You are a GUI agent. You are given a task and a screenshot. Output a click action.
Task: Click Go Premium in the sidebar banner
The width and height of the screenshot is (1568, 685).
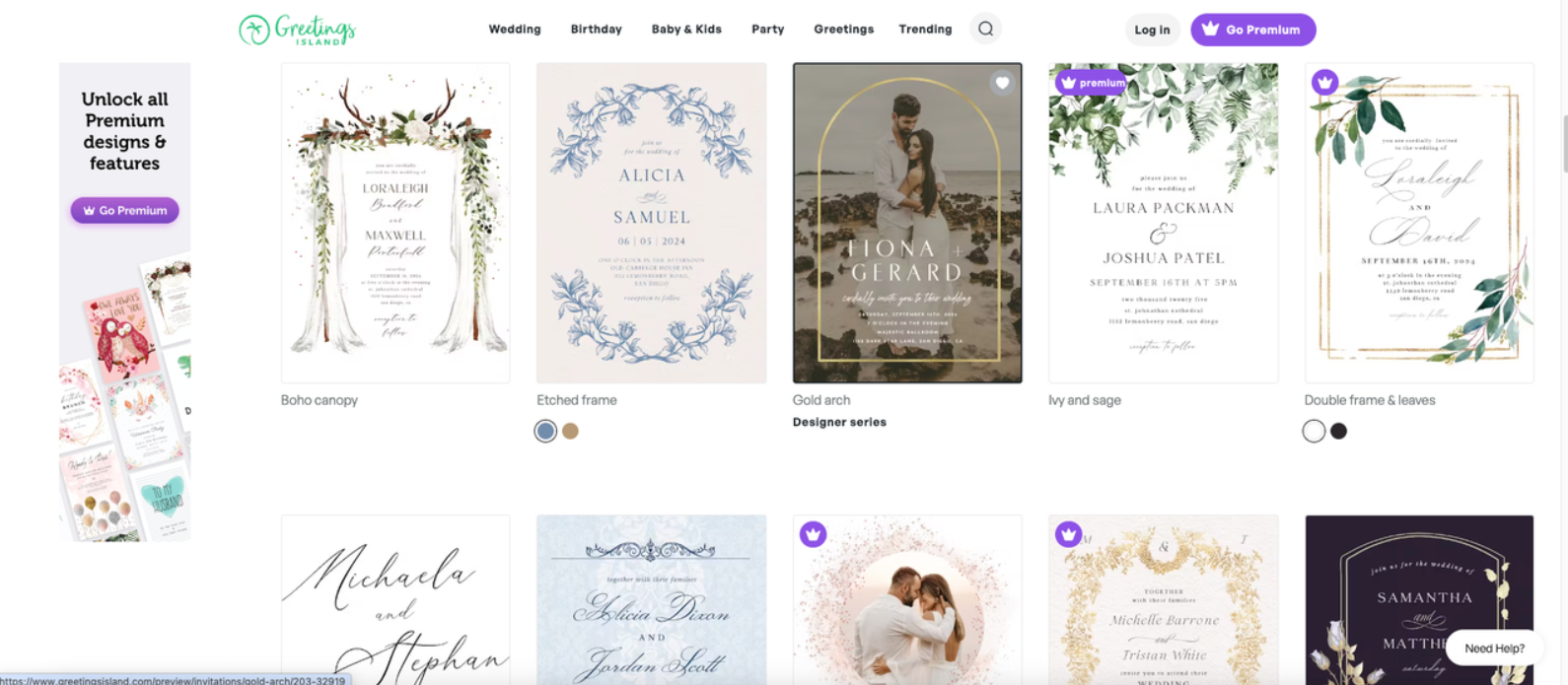pos(124,210)
